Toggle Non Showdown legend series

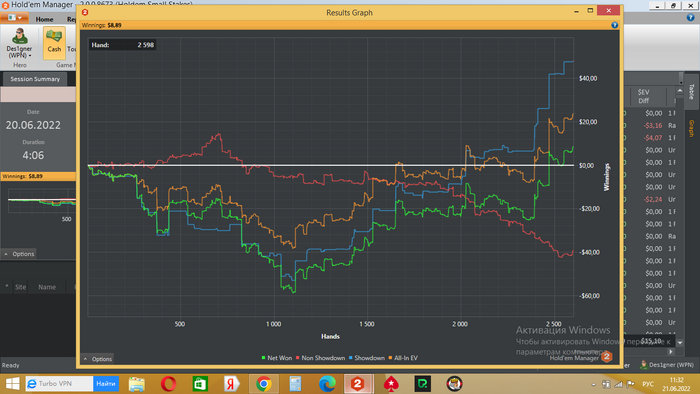[320, 358]
